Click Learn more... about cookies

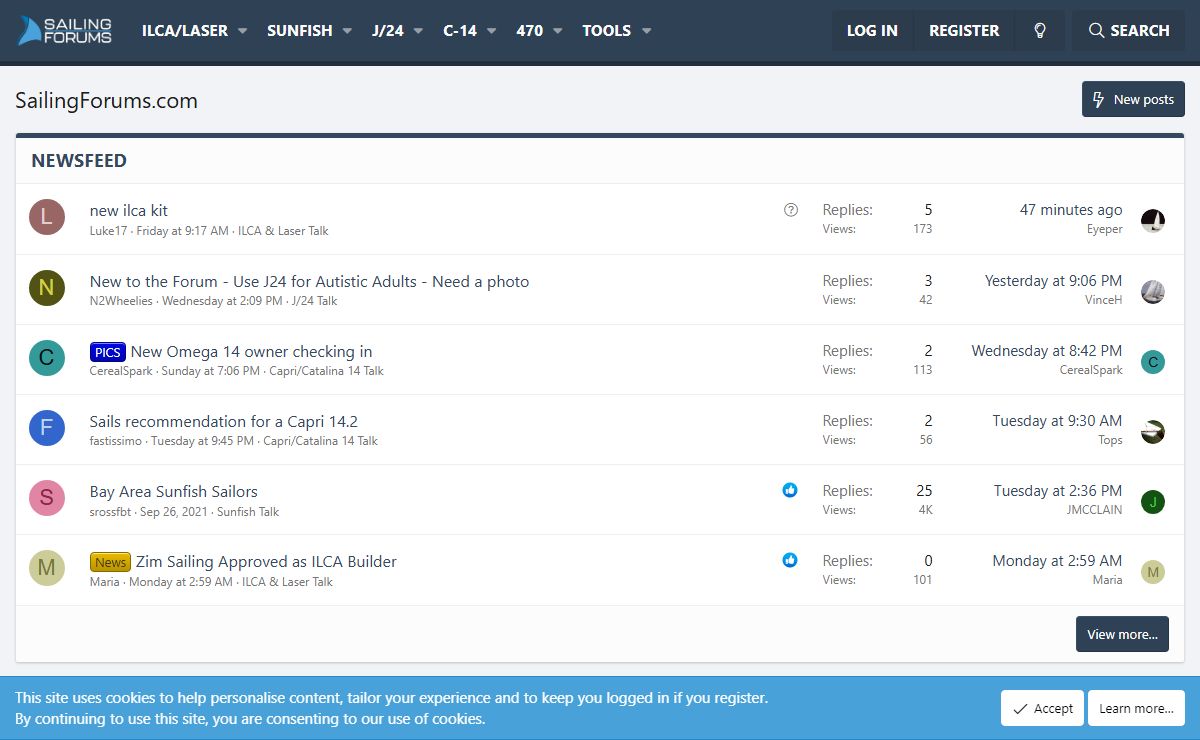coord(1136,708)
